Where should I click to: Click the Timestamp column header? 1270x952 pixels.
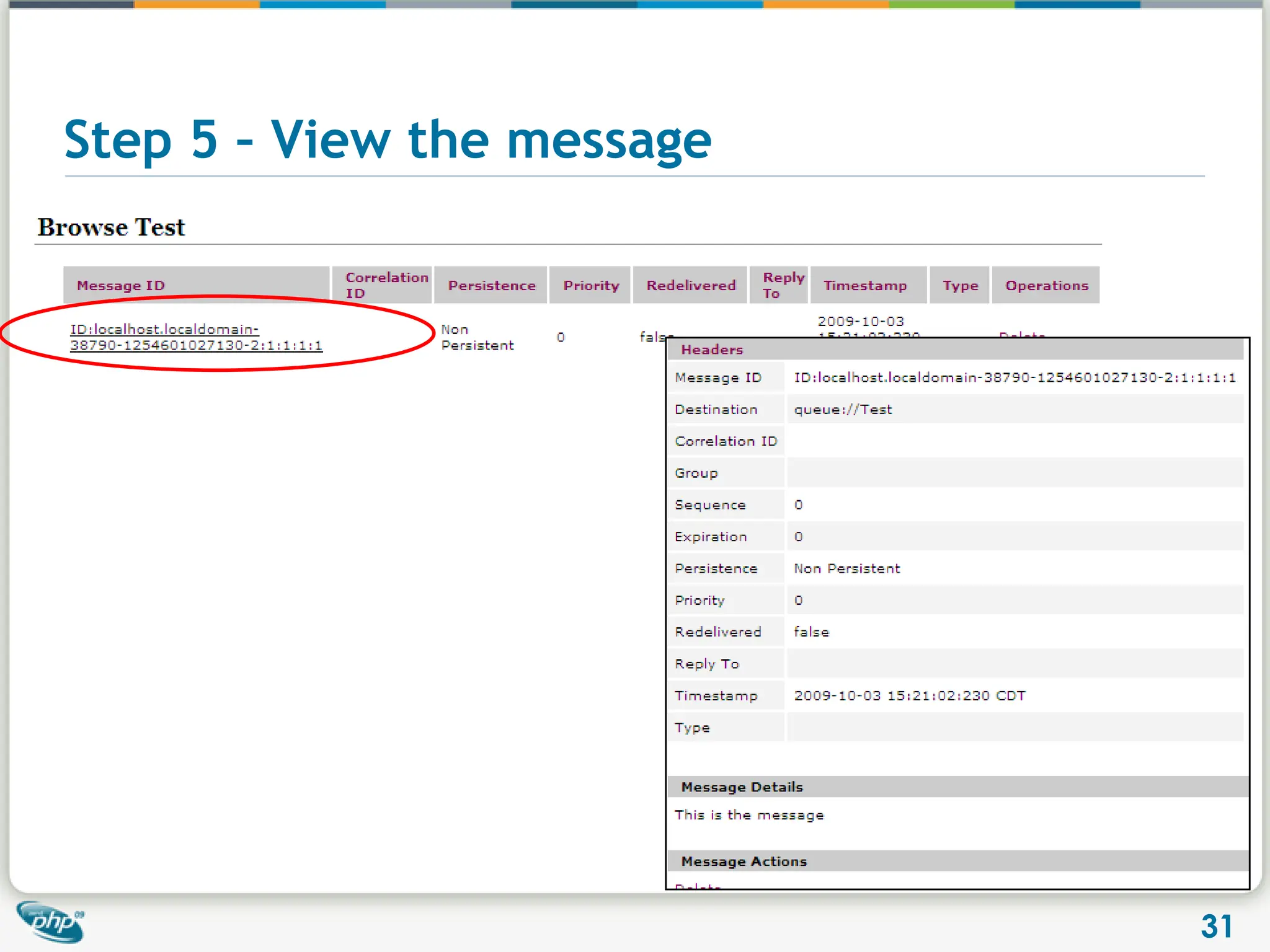point(868,285)
